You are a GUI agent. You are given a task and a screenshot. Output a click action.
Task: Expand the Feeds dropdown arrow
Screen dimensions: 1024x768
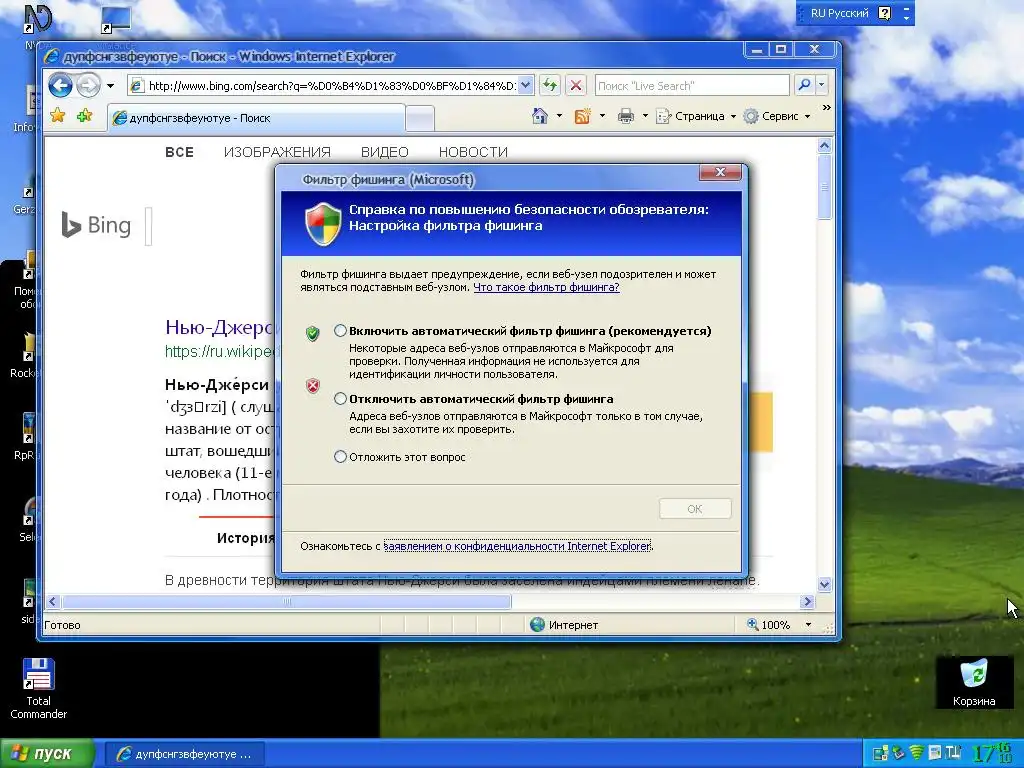[602, 116]
